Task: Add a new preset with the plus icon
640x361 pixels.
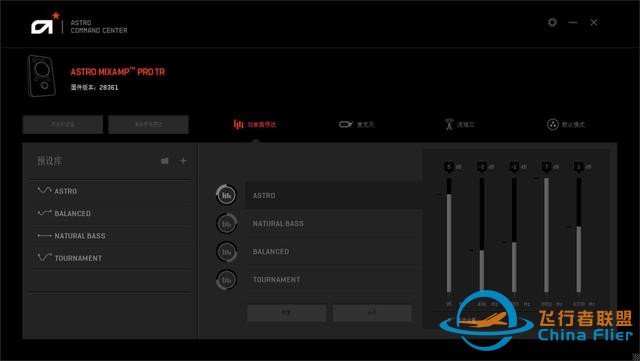Action: 183,161
